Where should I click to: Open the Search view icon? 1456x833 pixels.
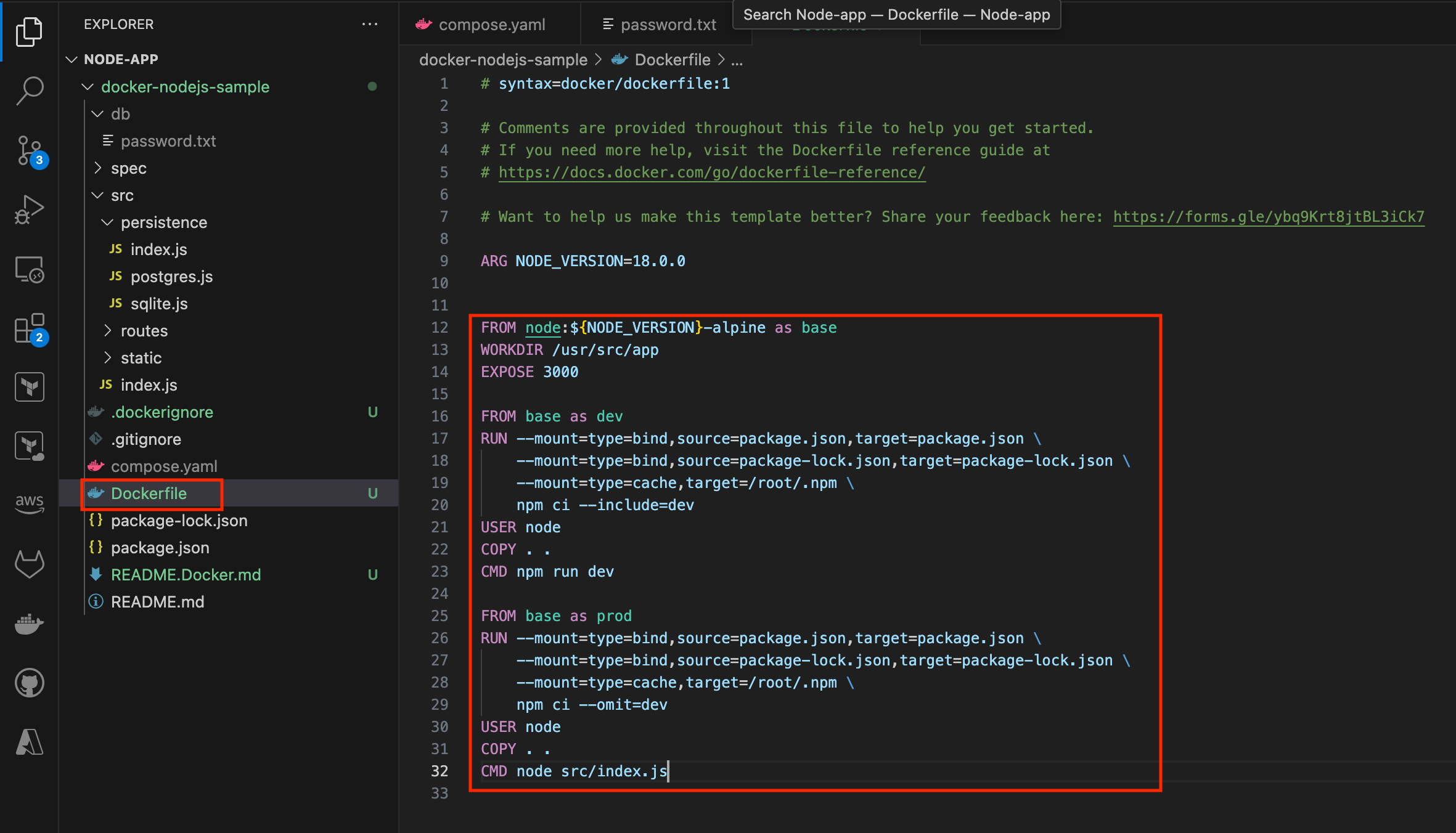coord(29,91)
